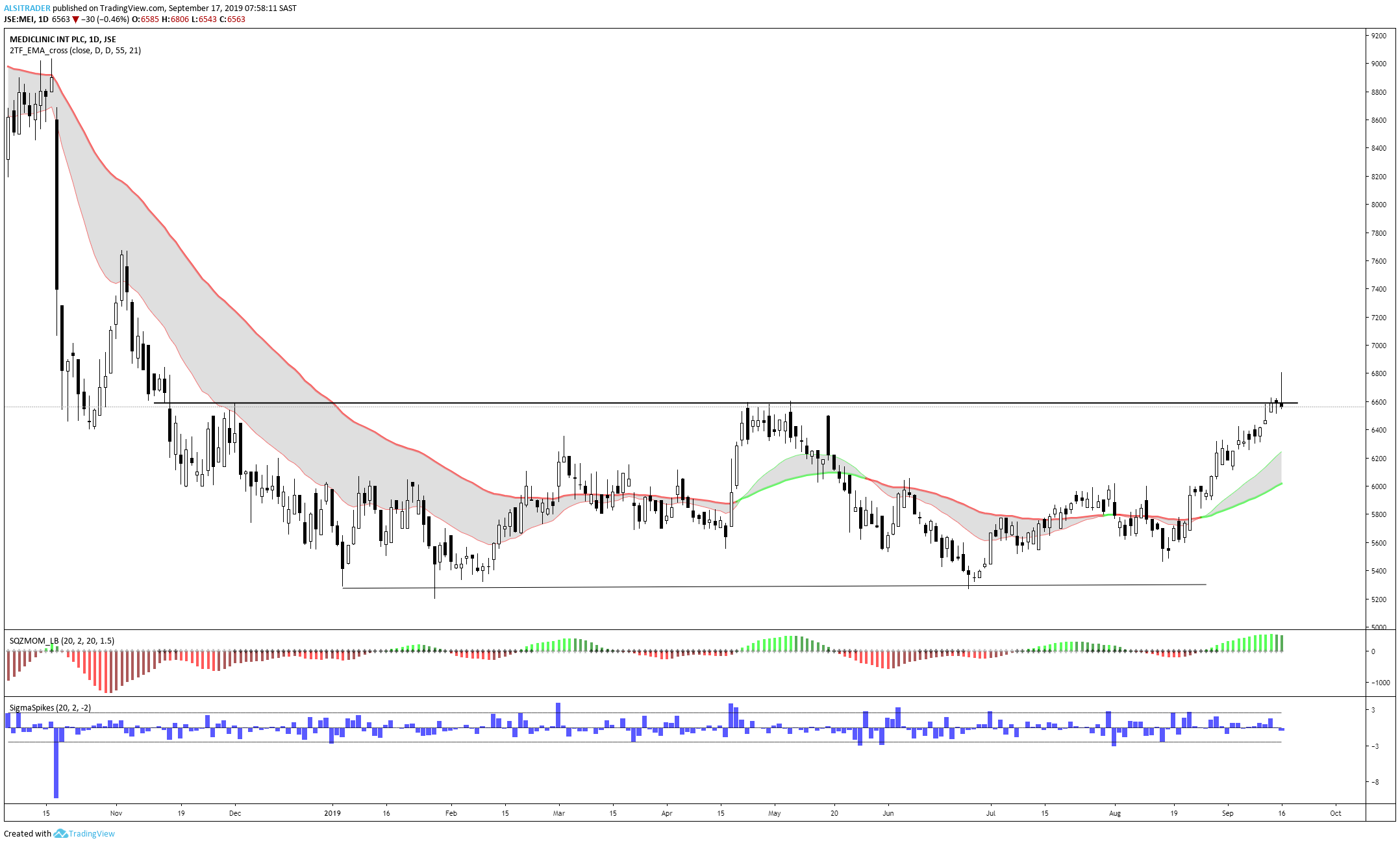Click the −30 (−0.46%) change value
Image resolution: width=1400 pixels, height=845 pixels.
105,19
